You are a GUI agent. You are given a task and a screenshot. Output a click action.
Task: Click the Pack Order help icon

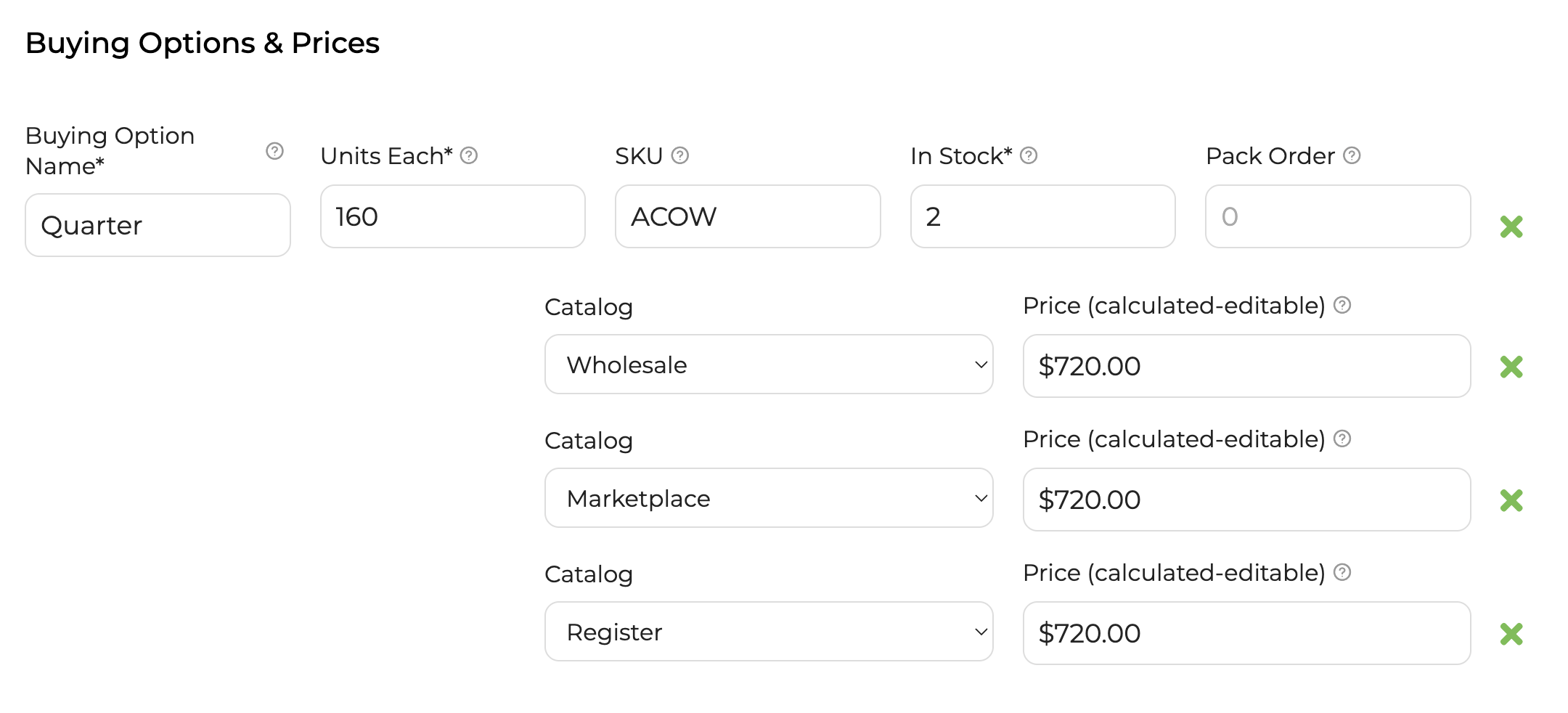pos(1352,155)
